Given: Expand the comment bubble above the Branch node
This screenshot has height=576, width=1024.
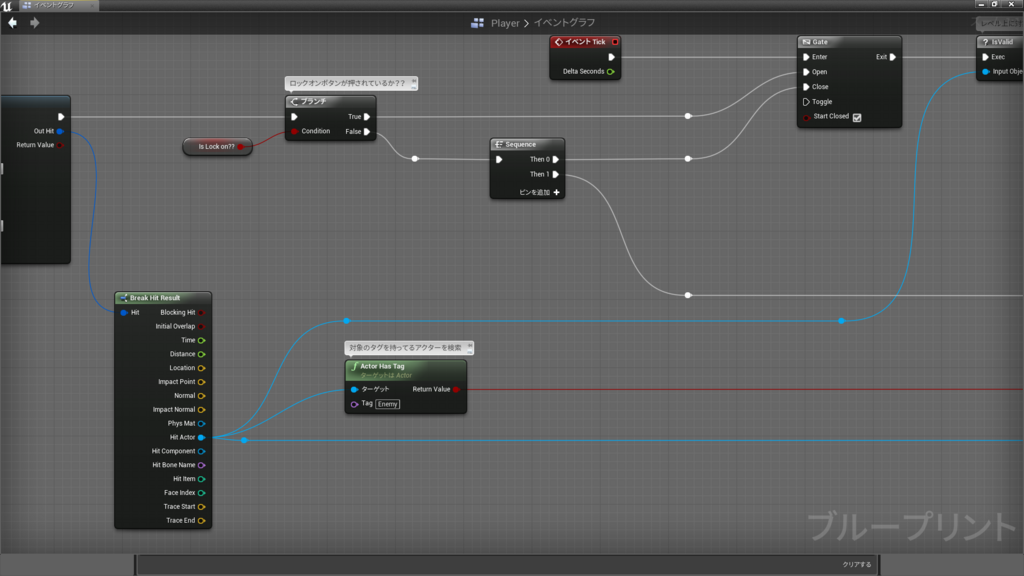Looking at the screenshot, I should pyautogui.click(x=413, y=81).
